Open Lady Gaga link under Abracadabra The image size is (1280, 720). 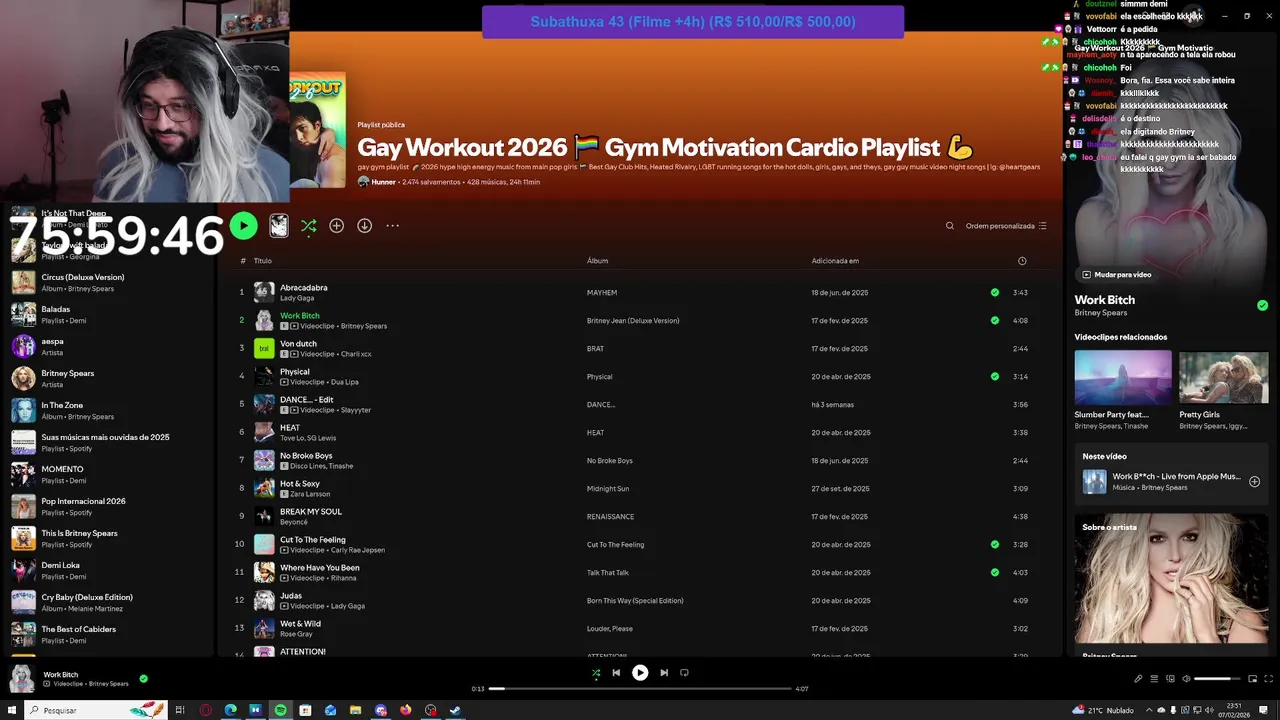point(297,298)
